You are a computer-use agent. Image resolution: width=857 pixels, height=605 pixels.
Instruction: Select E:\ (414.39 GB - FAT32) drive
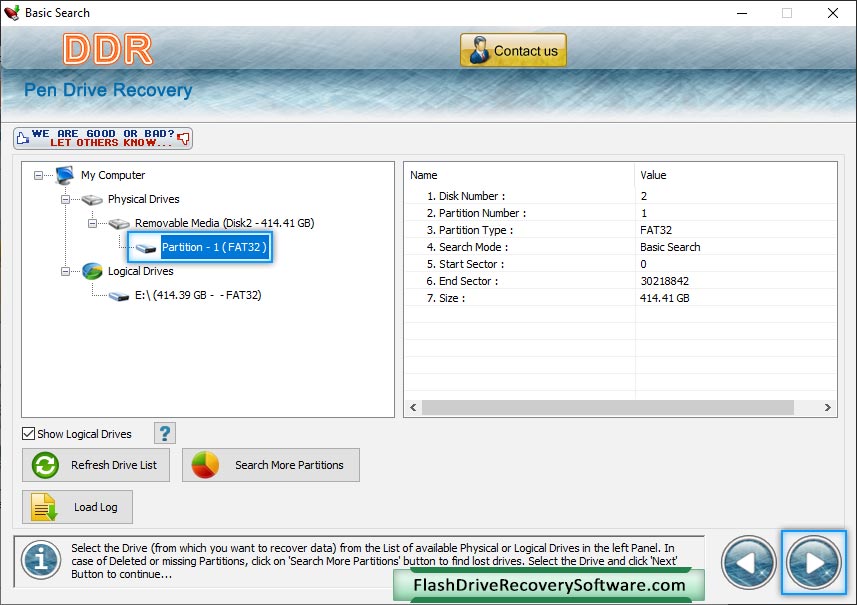pos(198,295)
